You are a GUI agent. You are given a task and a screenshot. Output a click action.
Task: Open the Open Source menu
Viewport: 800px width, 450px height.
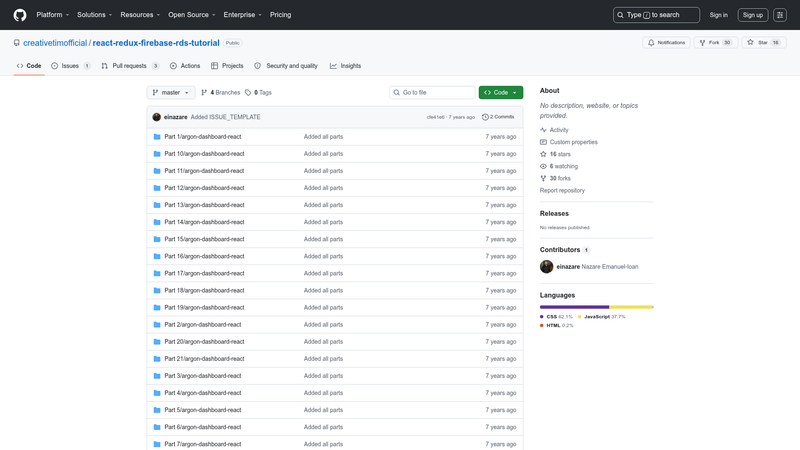coord(192,15)
